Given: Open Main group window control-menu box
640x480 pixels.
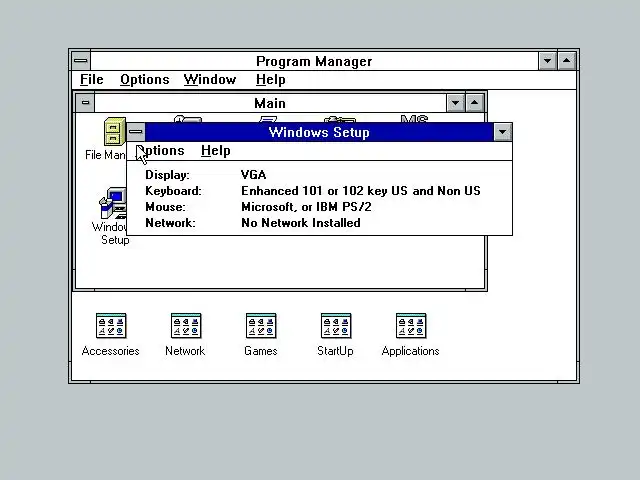Looking at the screenshot, I should click(85, 102).
